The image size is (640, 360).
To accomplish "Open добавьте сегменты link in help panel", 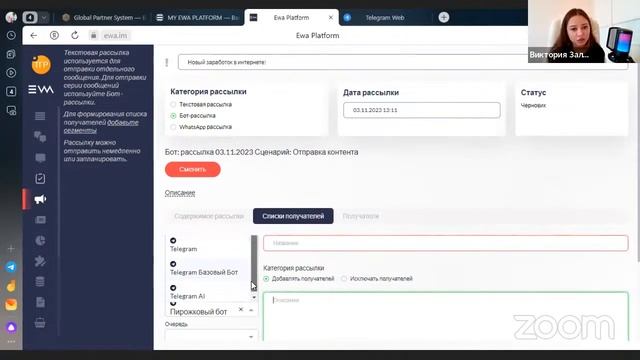I will point(101,127).
